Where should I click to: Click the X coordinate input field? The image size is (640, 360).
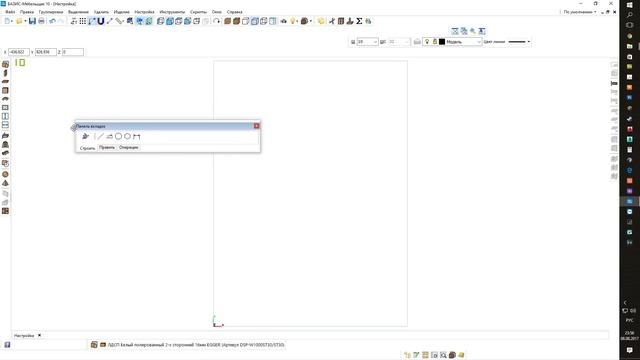pyautogui.click(x=19, y=52)
